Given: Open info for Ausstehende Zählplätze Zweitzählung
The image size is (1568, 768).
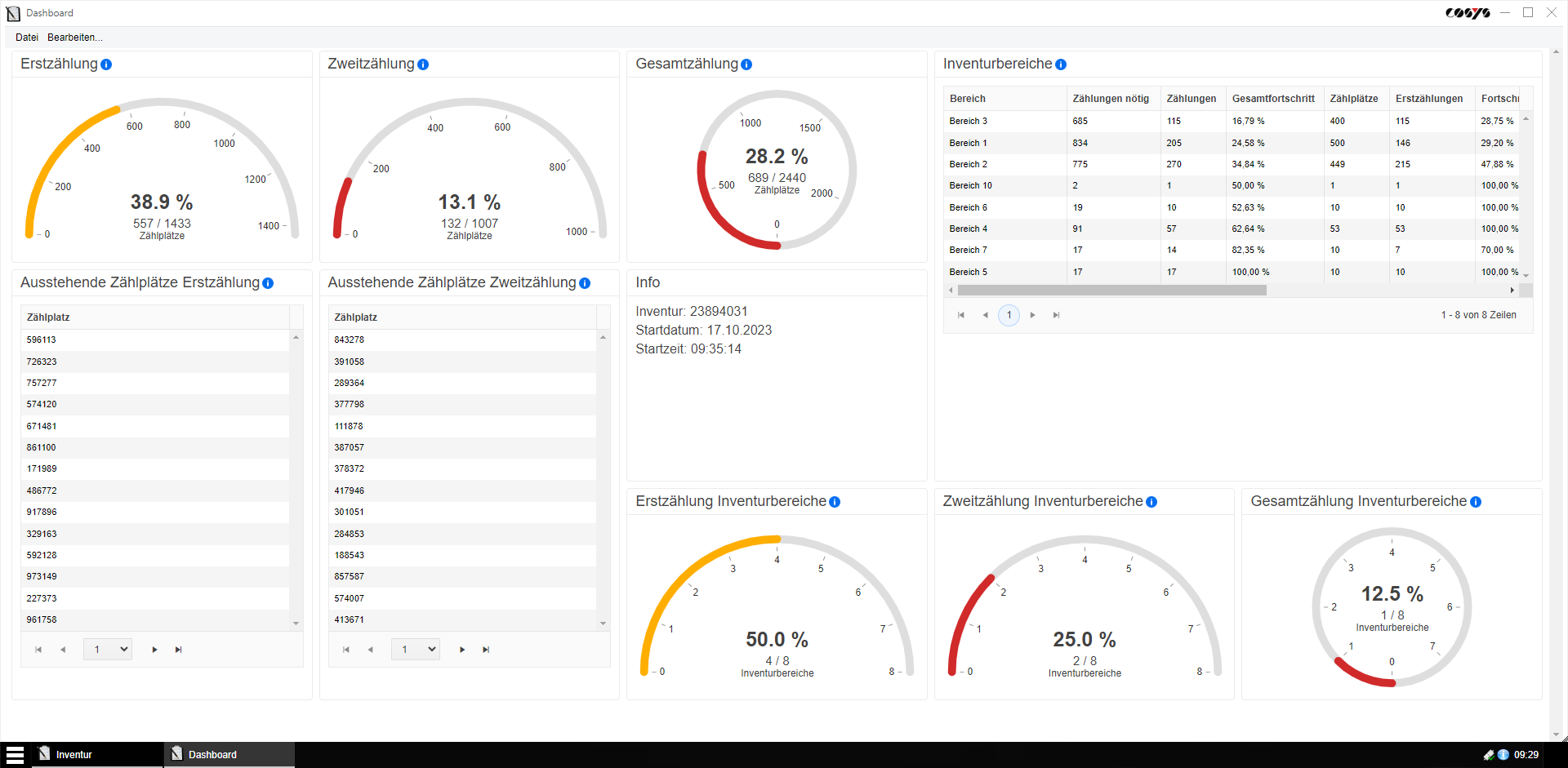Looking at the screenshot, I should coord(585,283).
